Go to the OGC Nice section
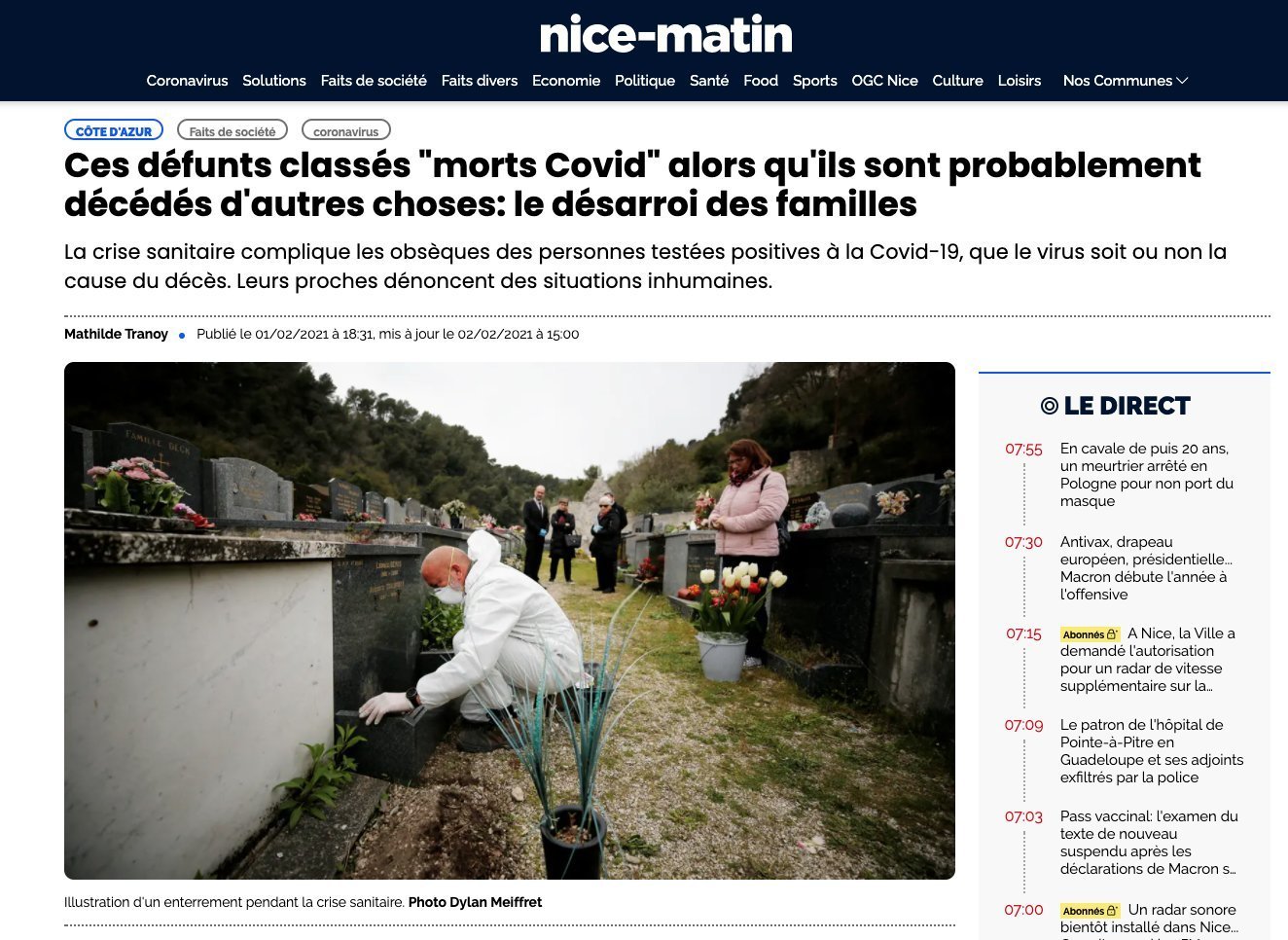Viewport: 1288px width, 940px height. (x=884, y=81)
